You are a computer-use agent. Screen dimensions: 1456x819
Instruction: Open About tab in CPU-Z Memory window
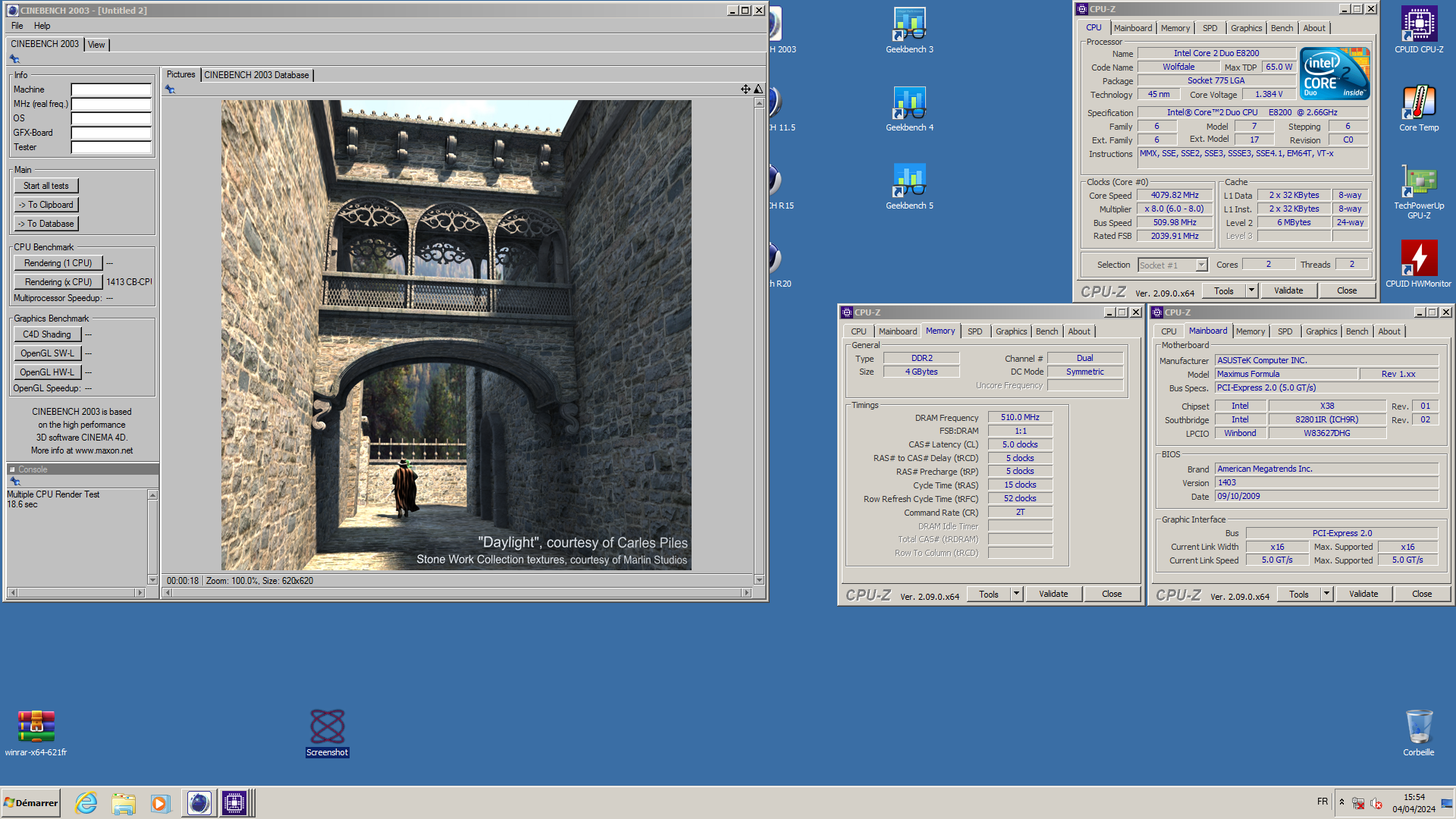point(1078,331)
